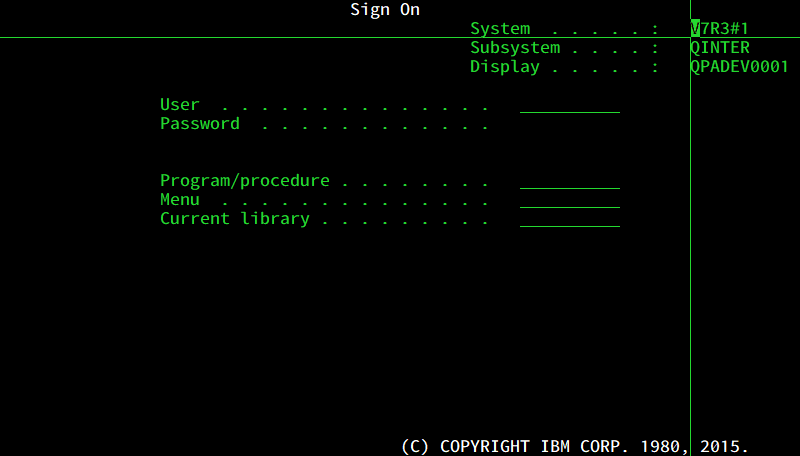Click the 'Sign On' title text
800x456 pixels.
[385, 10]
